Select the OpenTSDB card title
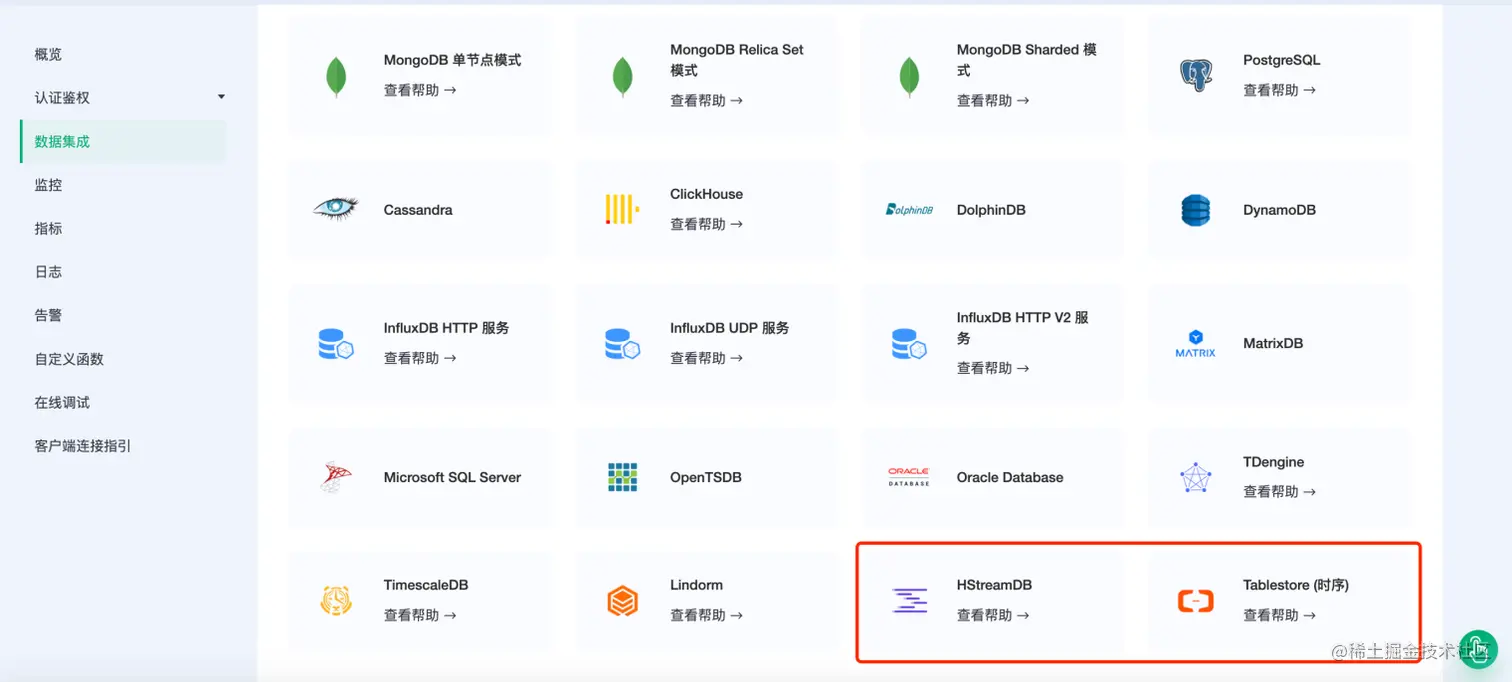 click(x=706, y=477)
